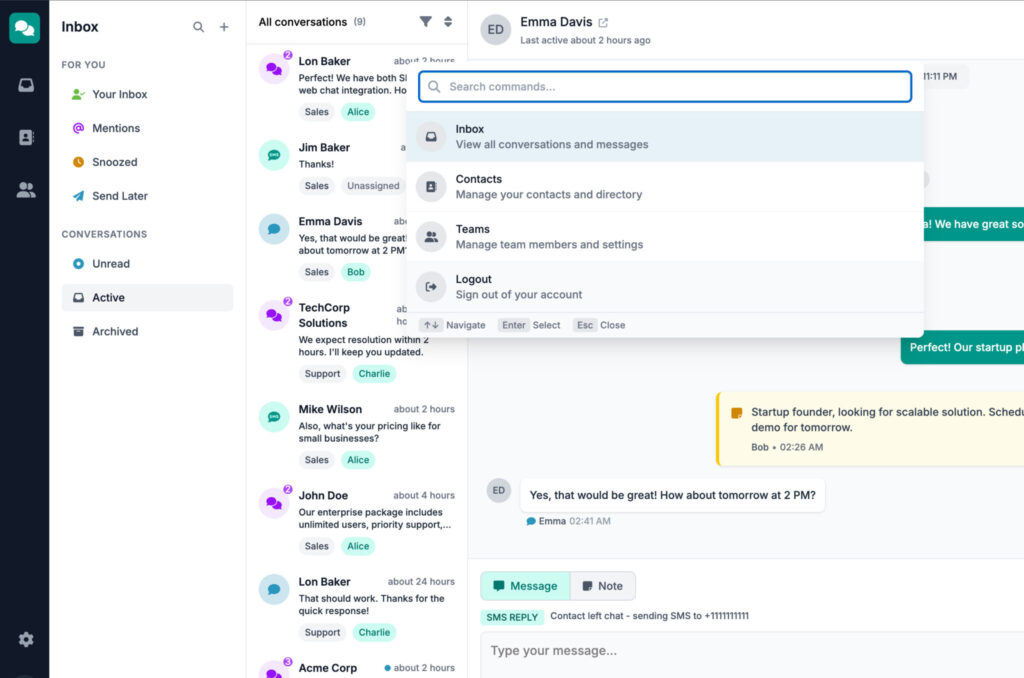Screen dimensions: 1024x678
Task: Toggle sort order for All conversations
Action: [x=448, y=22]
